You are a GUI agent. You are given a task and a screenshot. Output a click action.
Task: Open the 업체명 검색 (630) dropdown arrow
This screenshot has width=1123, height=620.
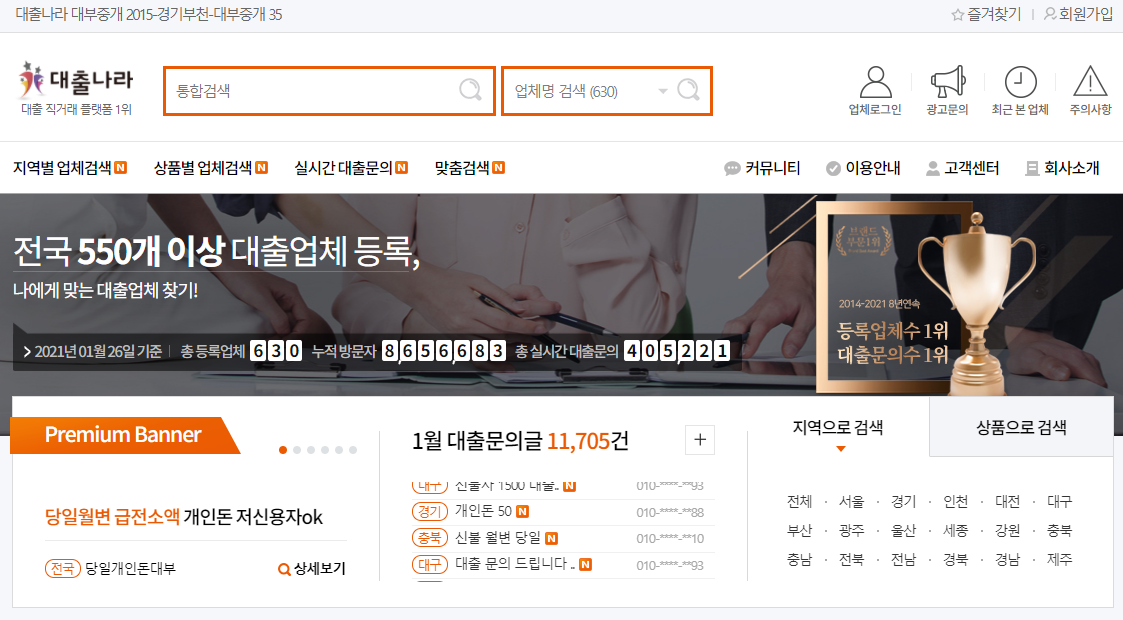pos(662,91)
